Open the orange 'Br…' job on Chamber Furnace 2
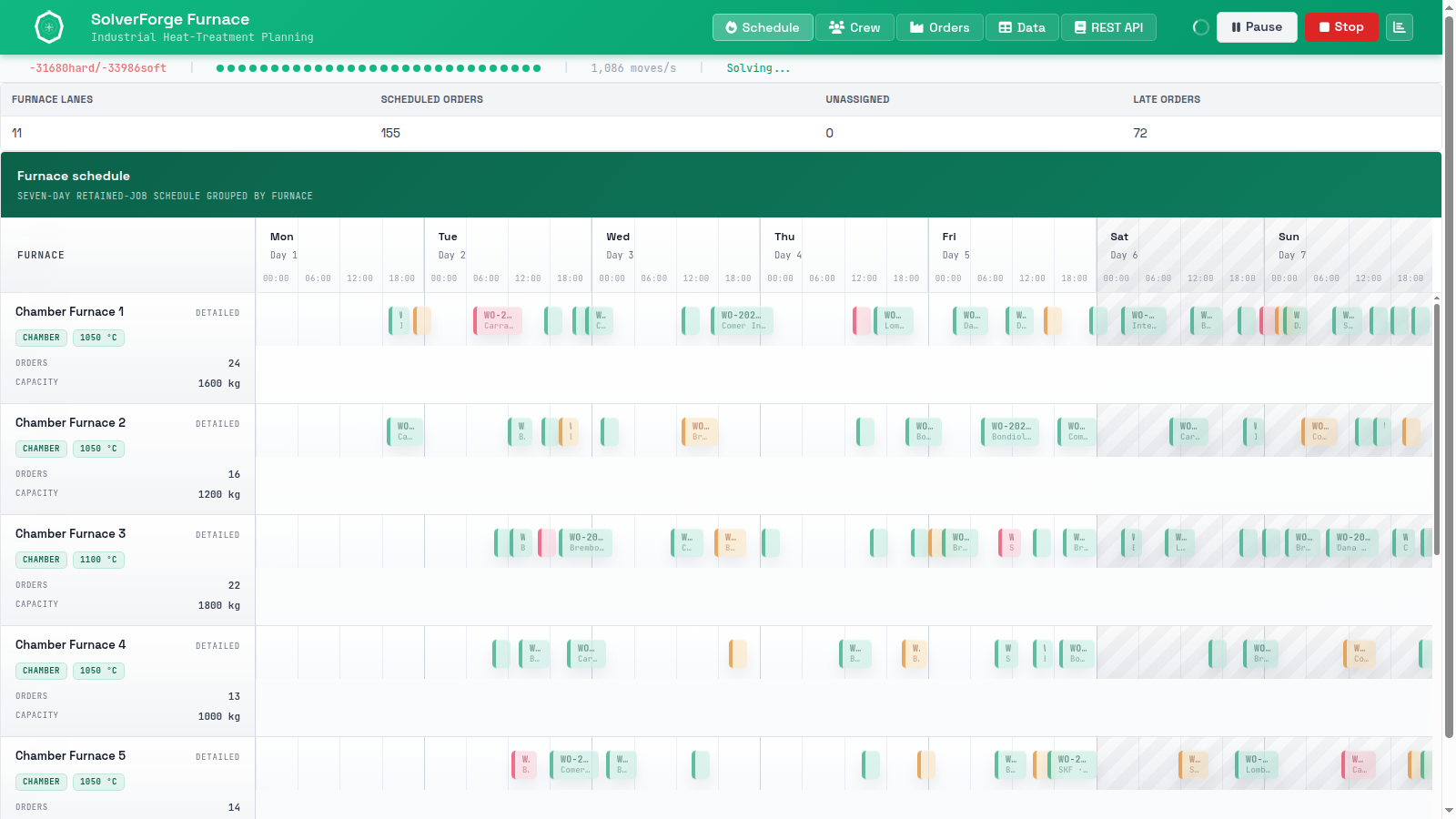 click(700, 431)
